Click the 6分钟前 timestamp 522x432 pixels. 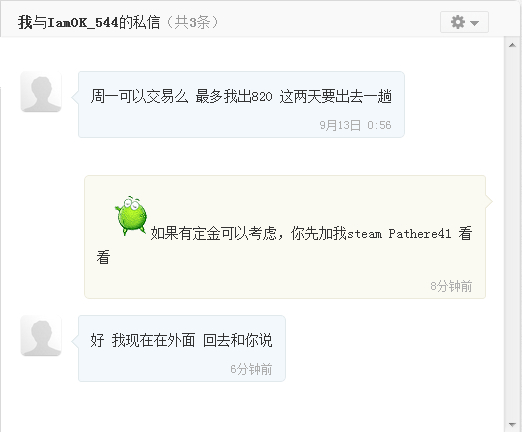(x=251, y=369)
